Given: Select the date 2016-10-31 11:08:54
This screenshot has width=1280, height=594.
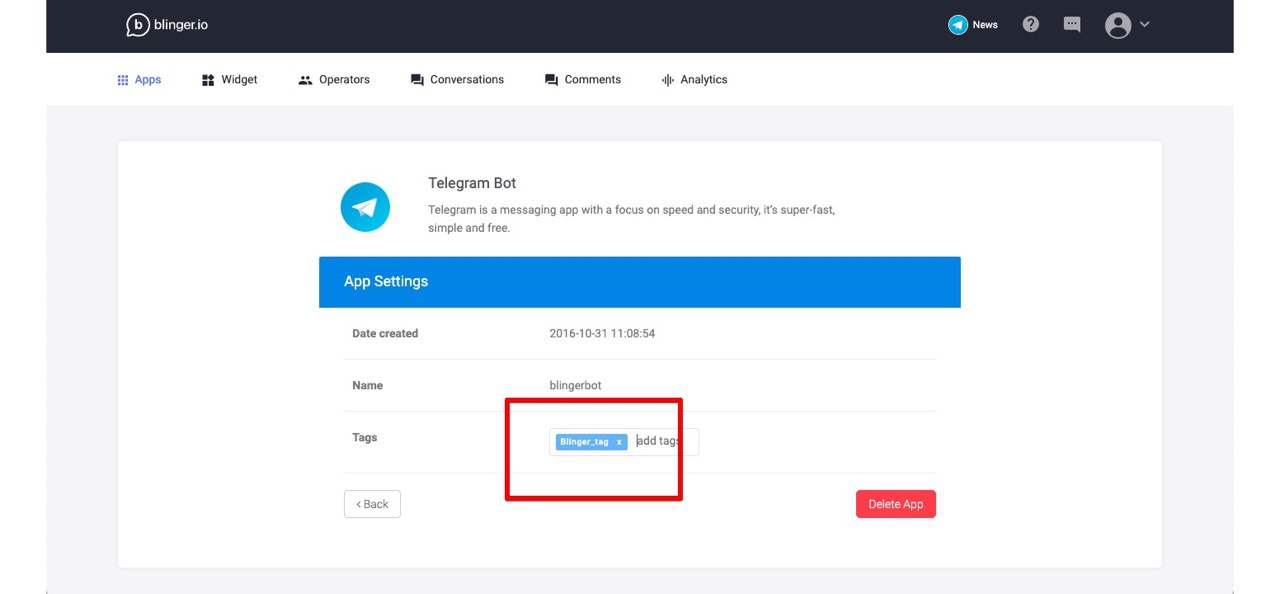Looking at the screenshot, I should point(602,333).
